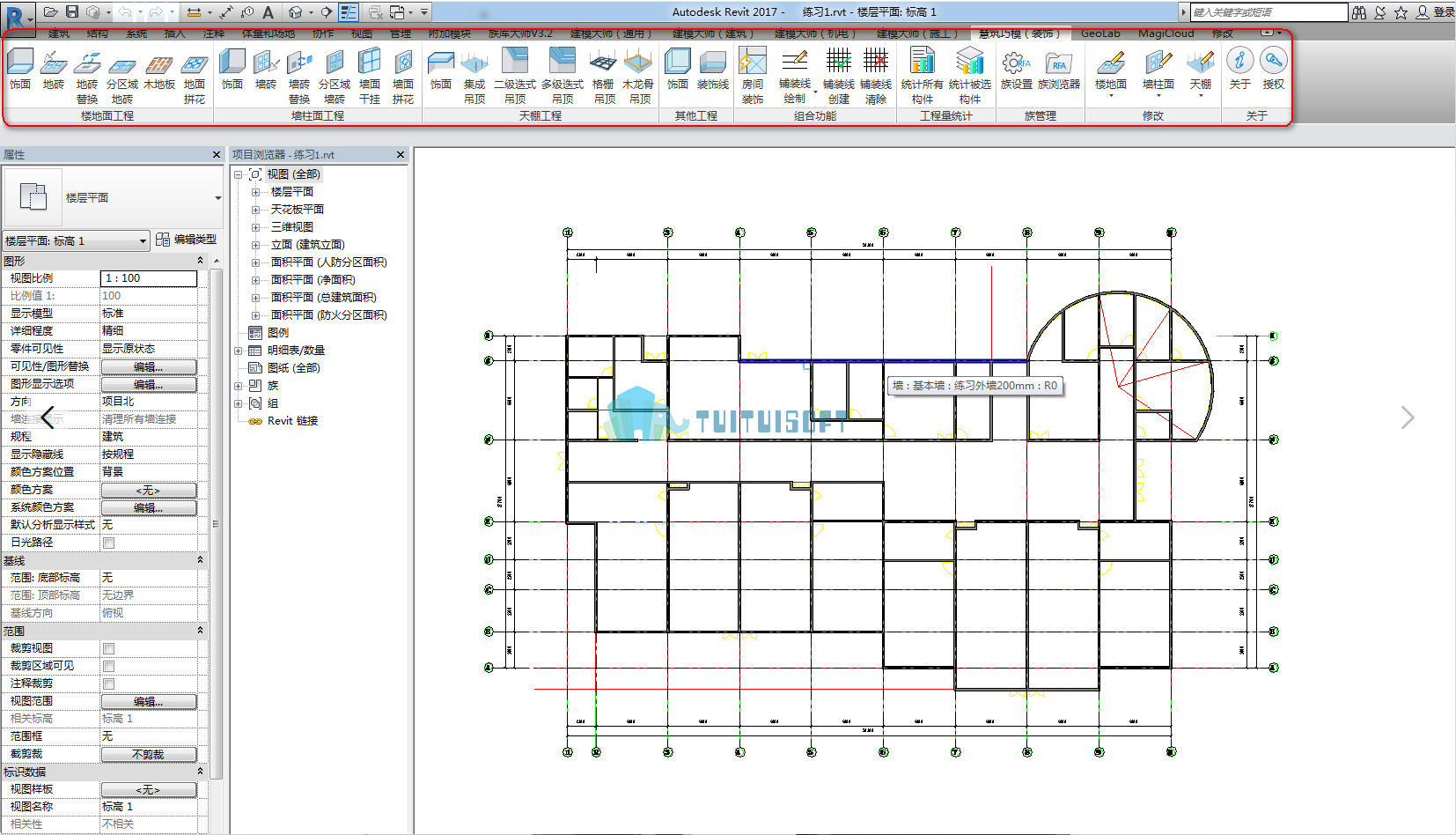Expand the 楼层平面 tree node
1456x835 pixels.
[x=255, y=192]
